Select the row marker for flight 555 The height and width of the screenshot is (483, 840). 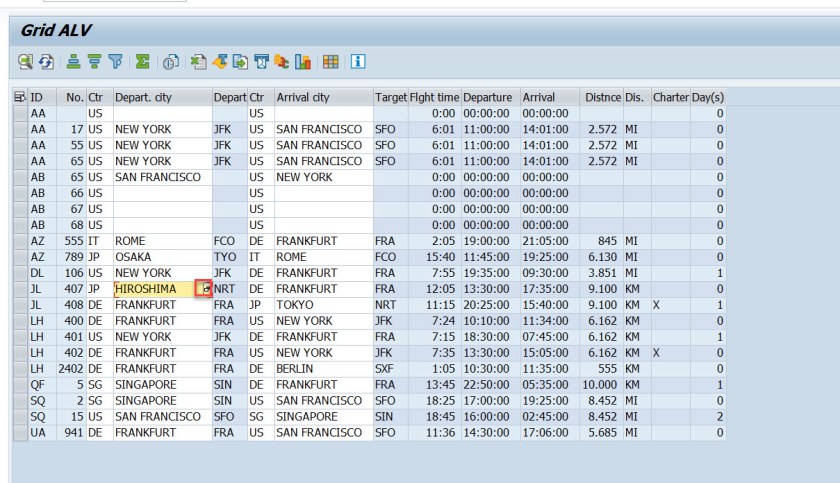tap(20, 241)
